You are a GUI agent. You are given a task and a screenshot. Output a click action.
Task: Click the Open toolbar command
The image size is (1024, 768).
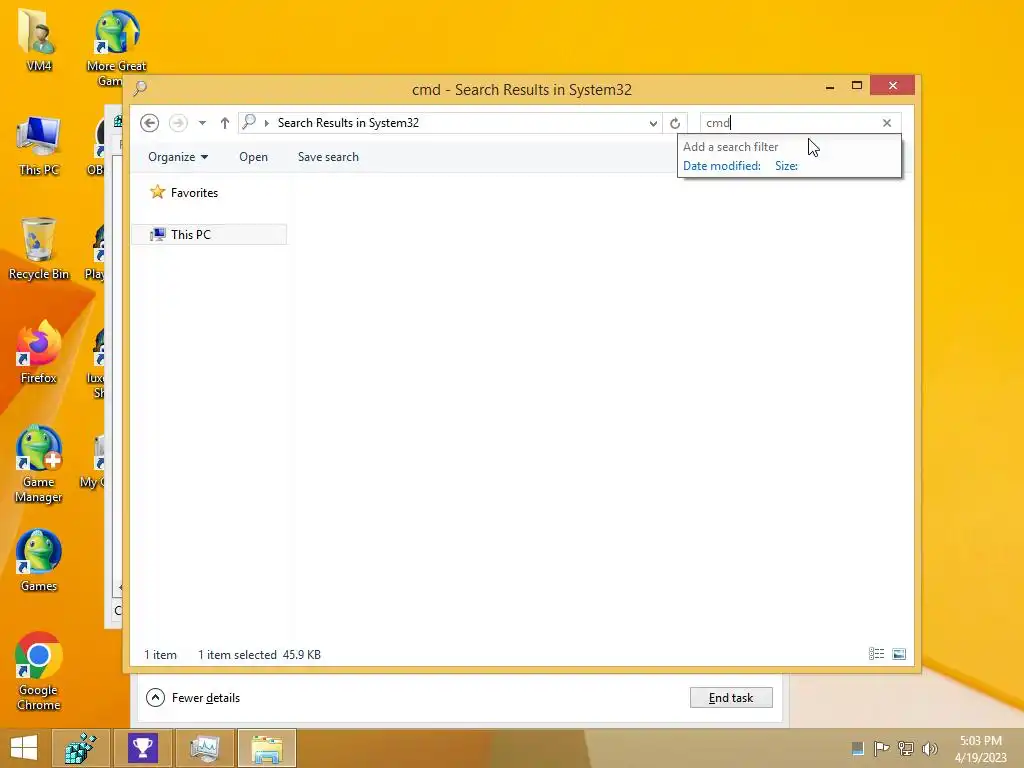pyautogui.click(x=253, y=157)
